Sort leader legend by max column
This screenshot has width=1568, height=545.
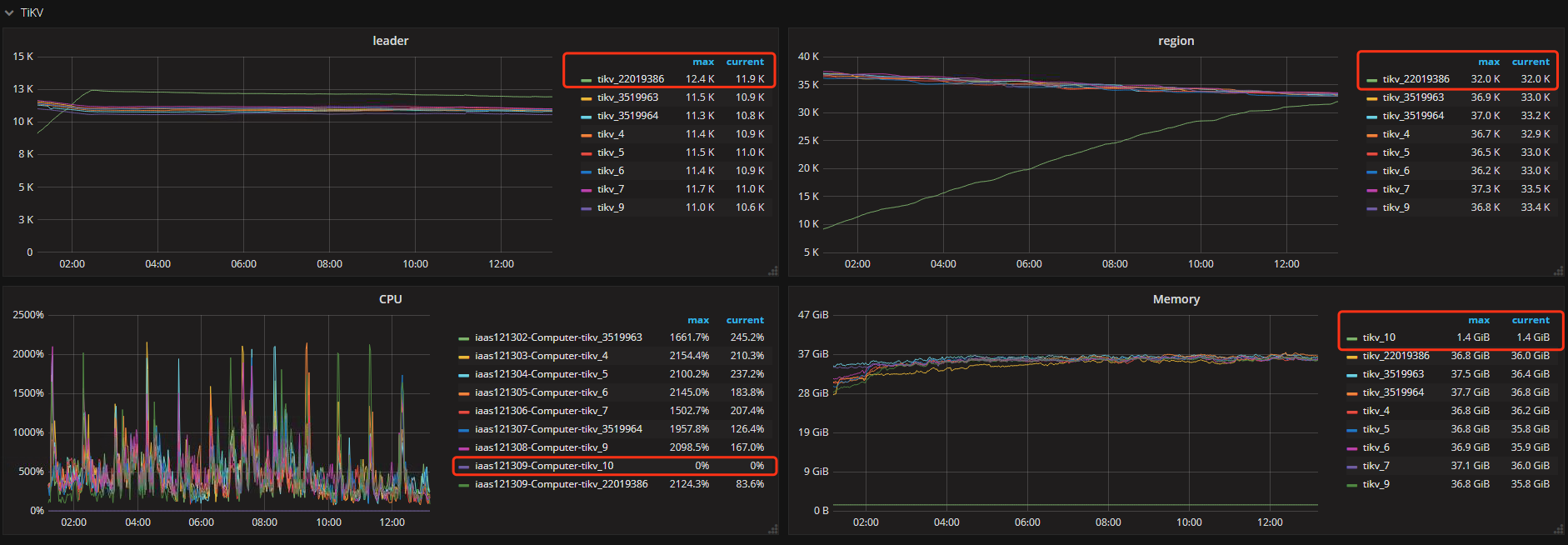(x=702, y=62)
